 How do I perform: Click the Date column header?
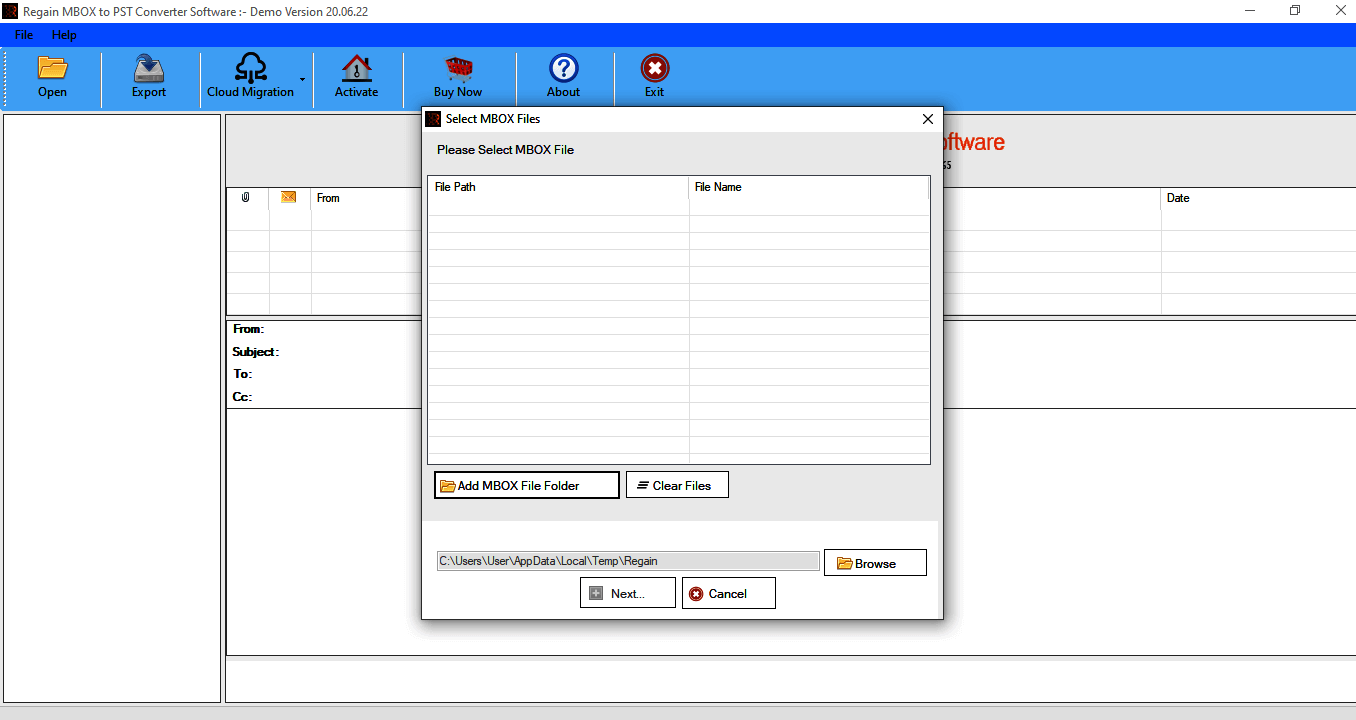pos(1178,198)
